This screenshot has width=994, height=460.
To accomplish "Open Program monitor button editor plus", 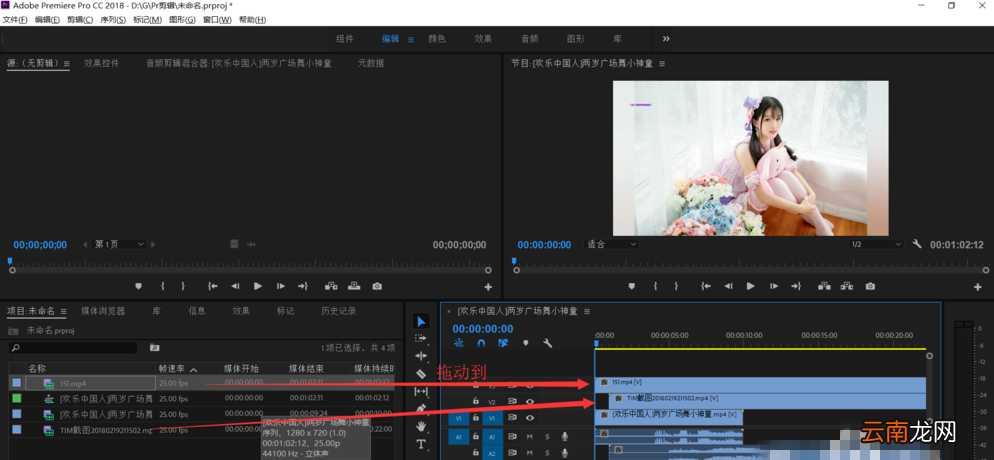I will tap(978, 287).
